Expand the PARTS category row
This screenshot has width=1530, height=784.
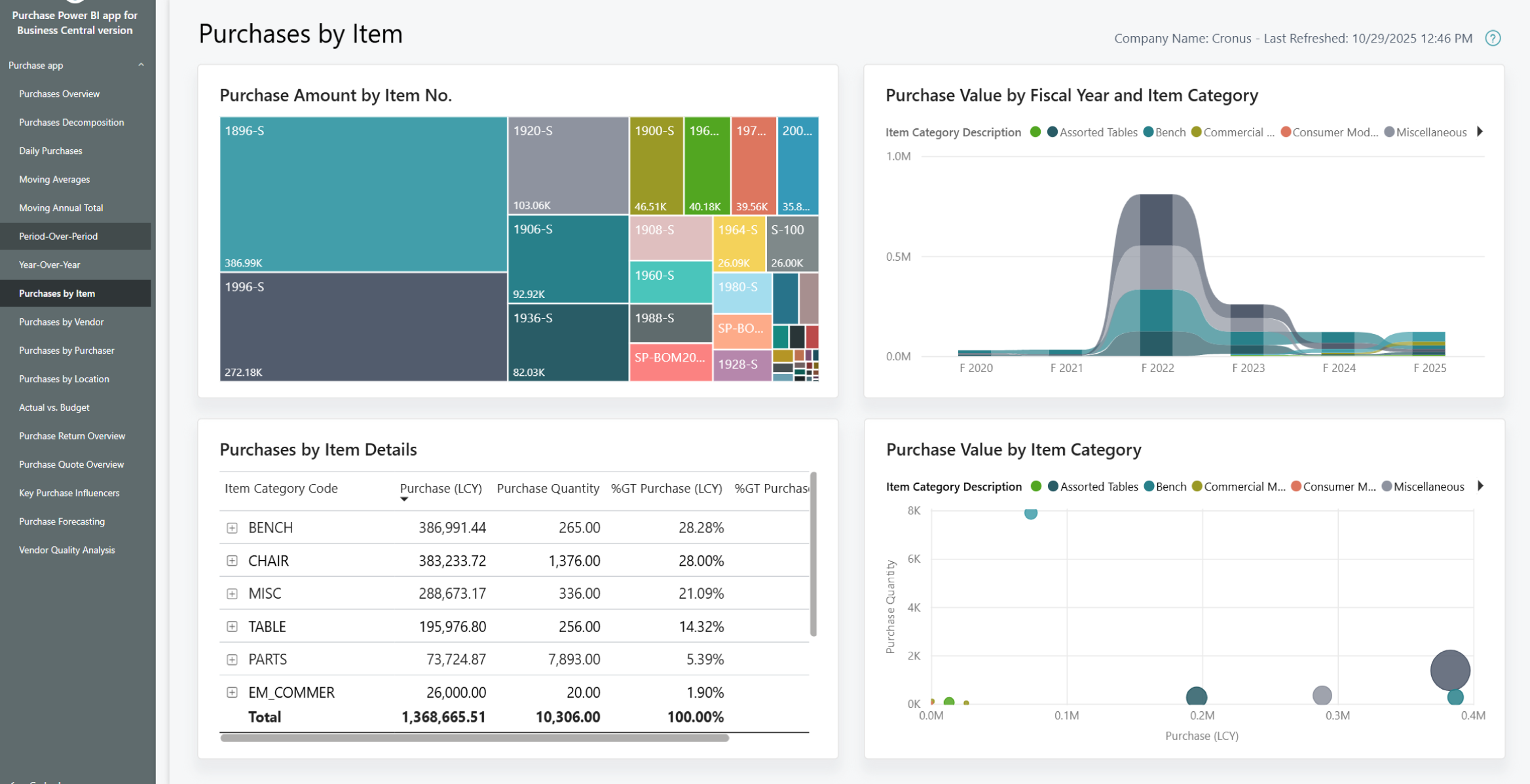[x=232, y=660]
